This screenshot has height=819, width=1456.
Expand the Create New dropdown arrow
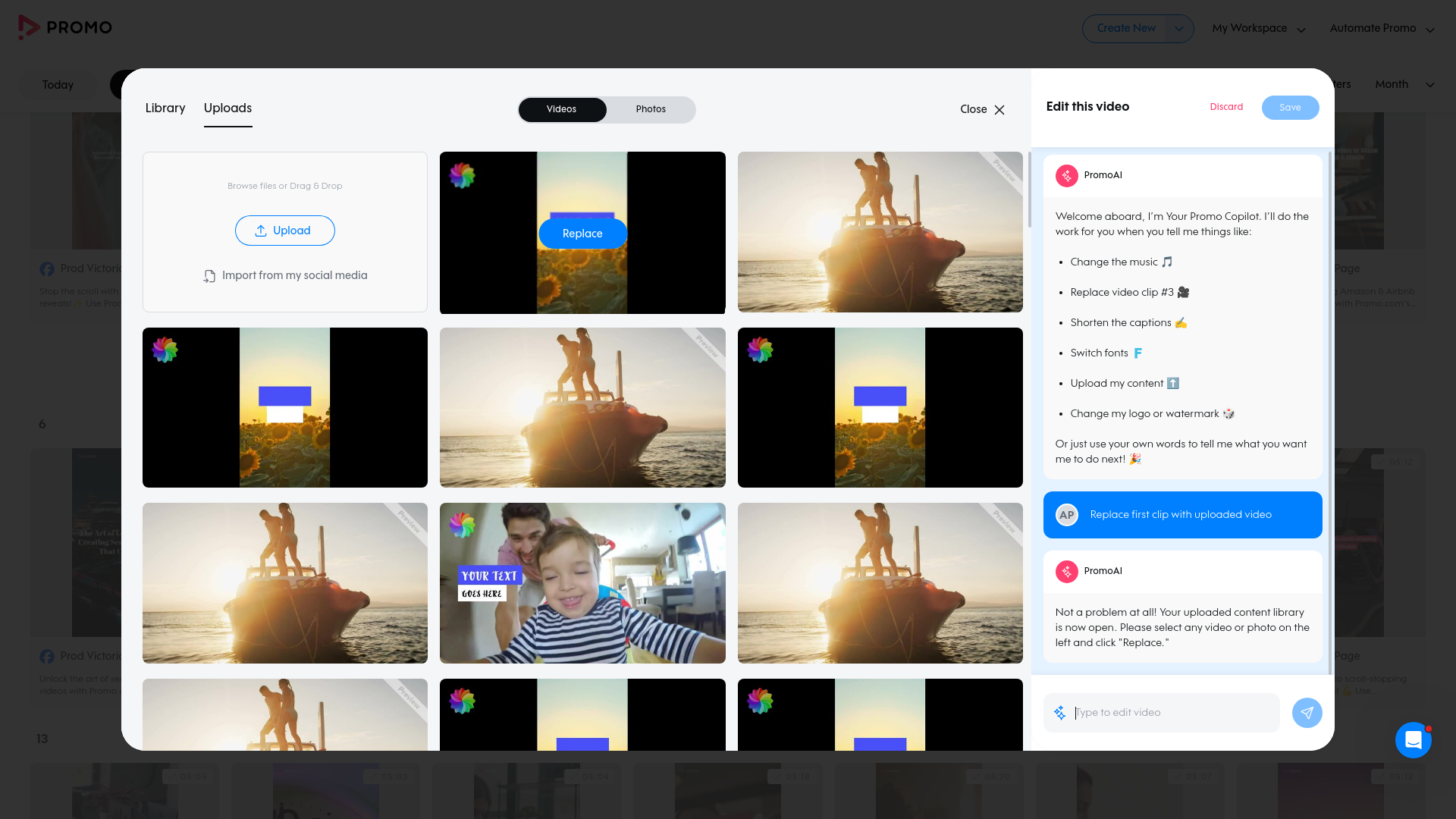coord(1178,29)
